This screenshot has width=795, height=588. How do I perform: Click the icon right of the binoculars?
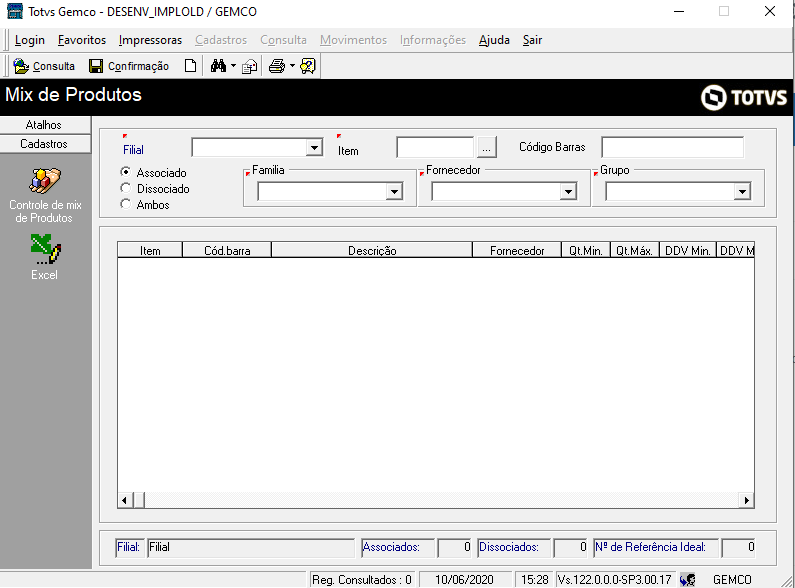(249, 66)
